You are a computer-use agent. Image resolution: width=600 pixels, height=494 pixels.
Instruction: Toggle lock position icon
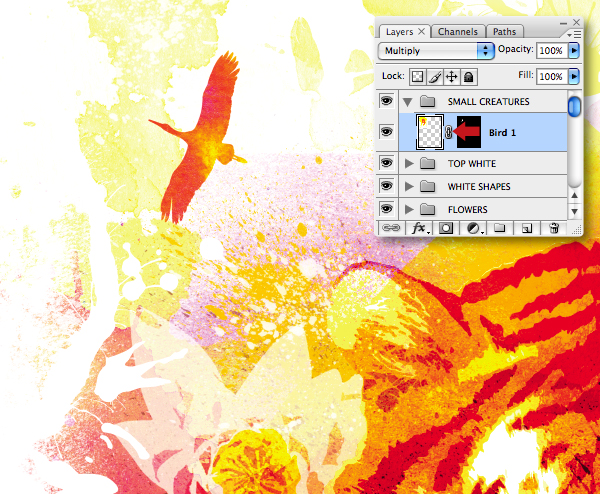pos(452,77)
